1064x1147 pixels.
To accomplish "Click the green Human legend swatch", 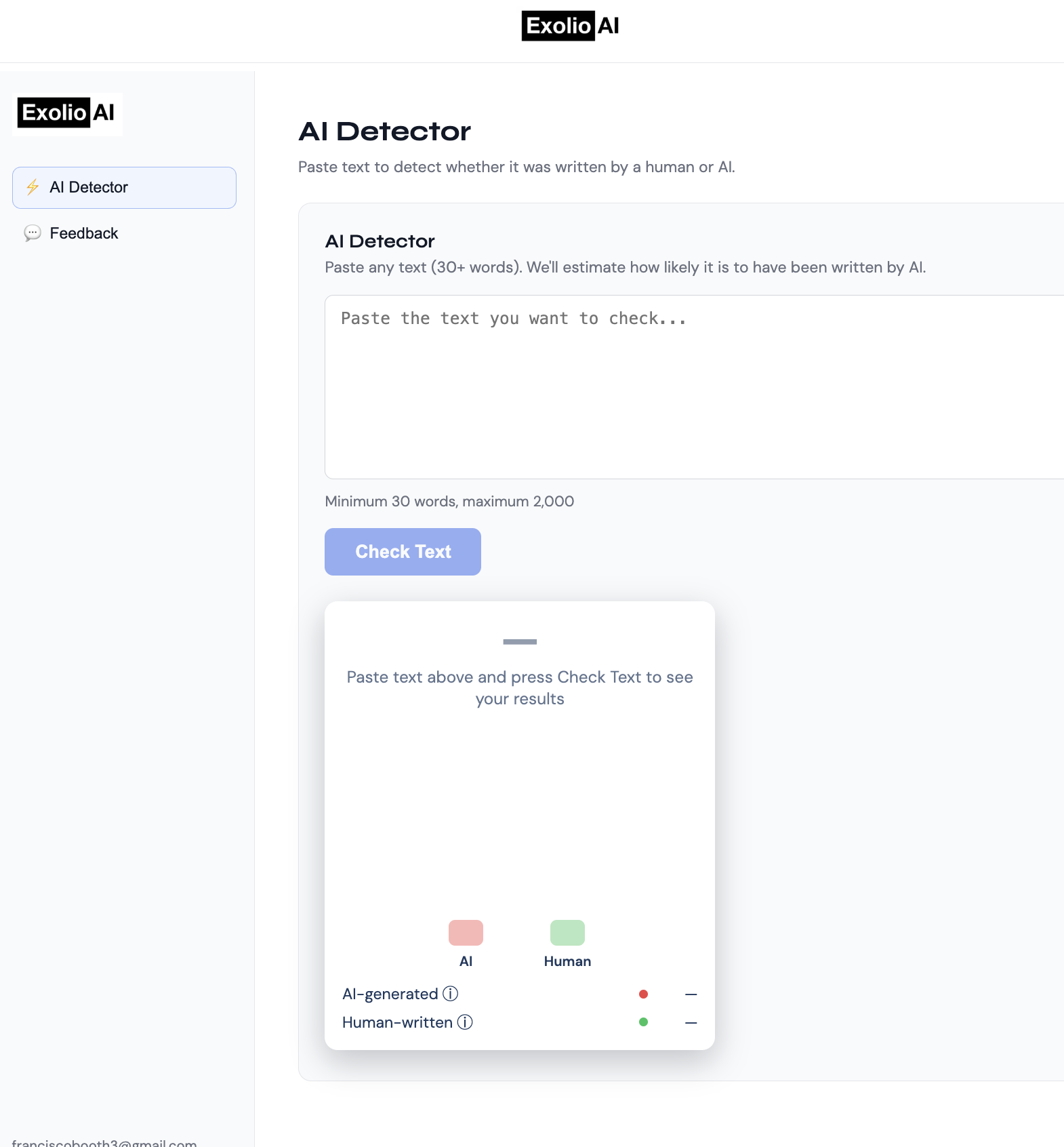I will click(567, 933).
